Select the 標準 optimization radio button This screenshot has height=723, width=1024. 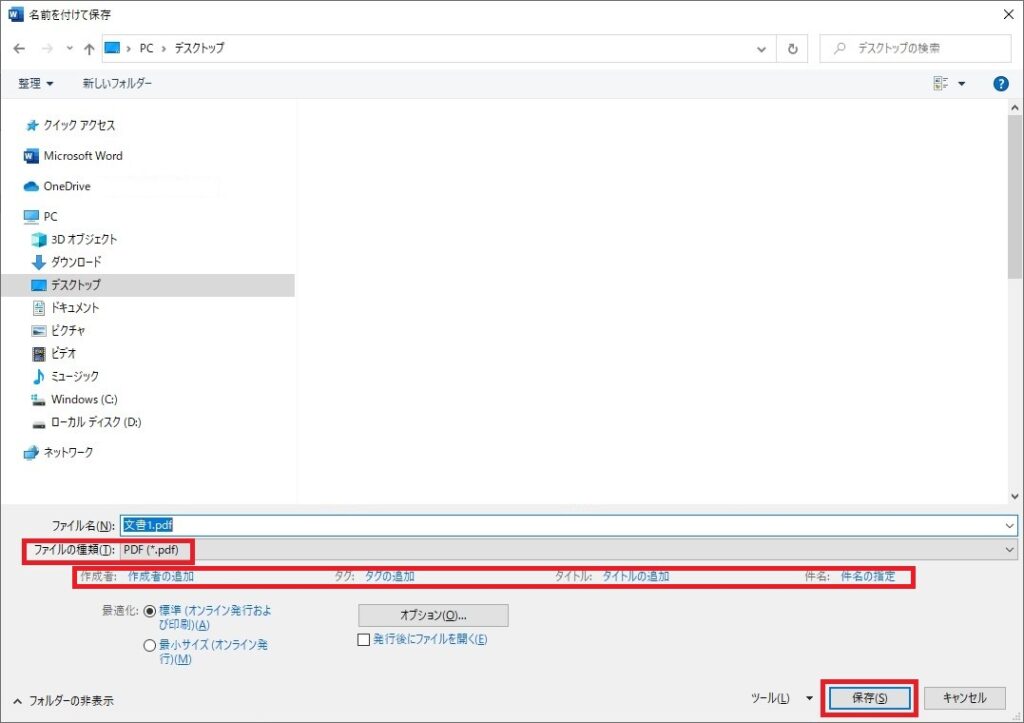pyautogui.click(x=150, y=610)
